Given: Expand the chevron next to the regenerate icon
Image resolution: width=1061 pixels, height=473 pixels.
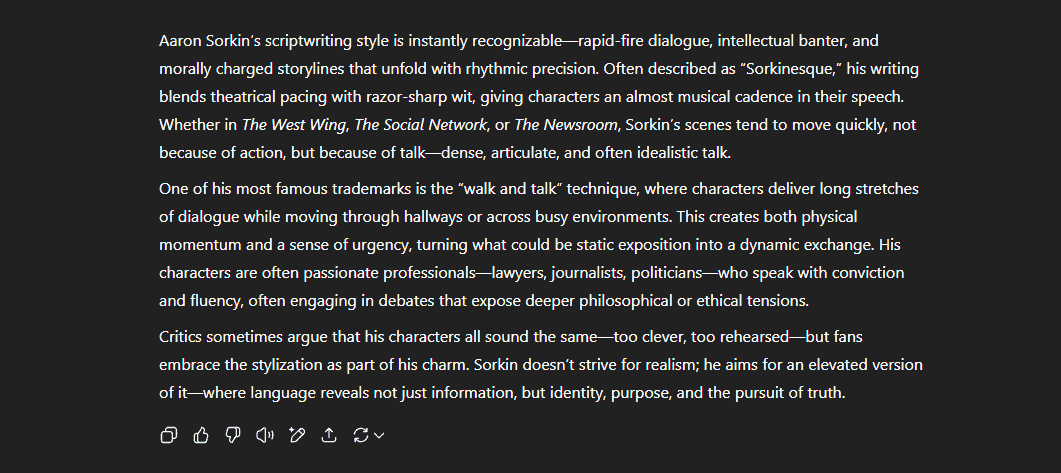Looking at the screenshot, I should (x=379, y=436).
